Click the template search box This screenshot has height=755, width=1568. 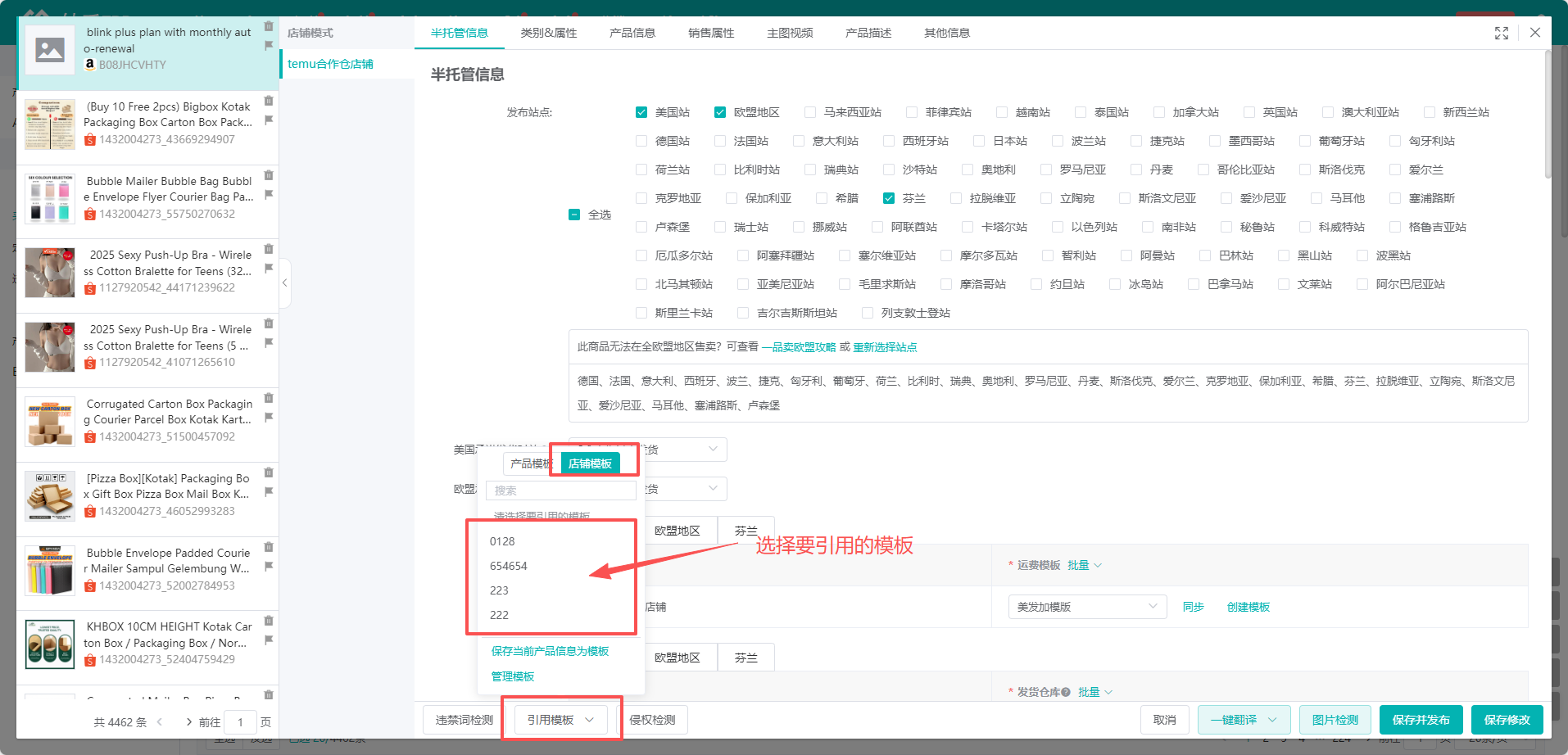click(561, 491)
